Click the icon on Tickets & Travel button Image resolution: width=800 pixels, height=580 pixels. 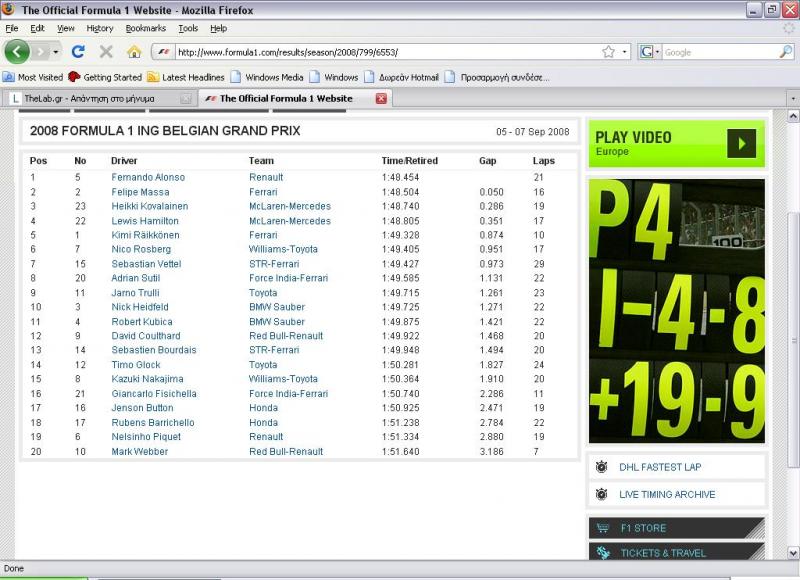[604, 552]
